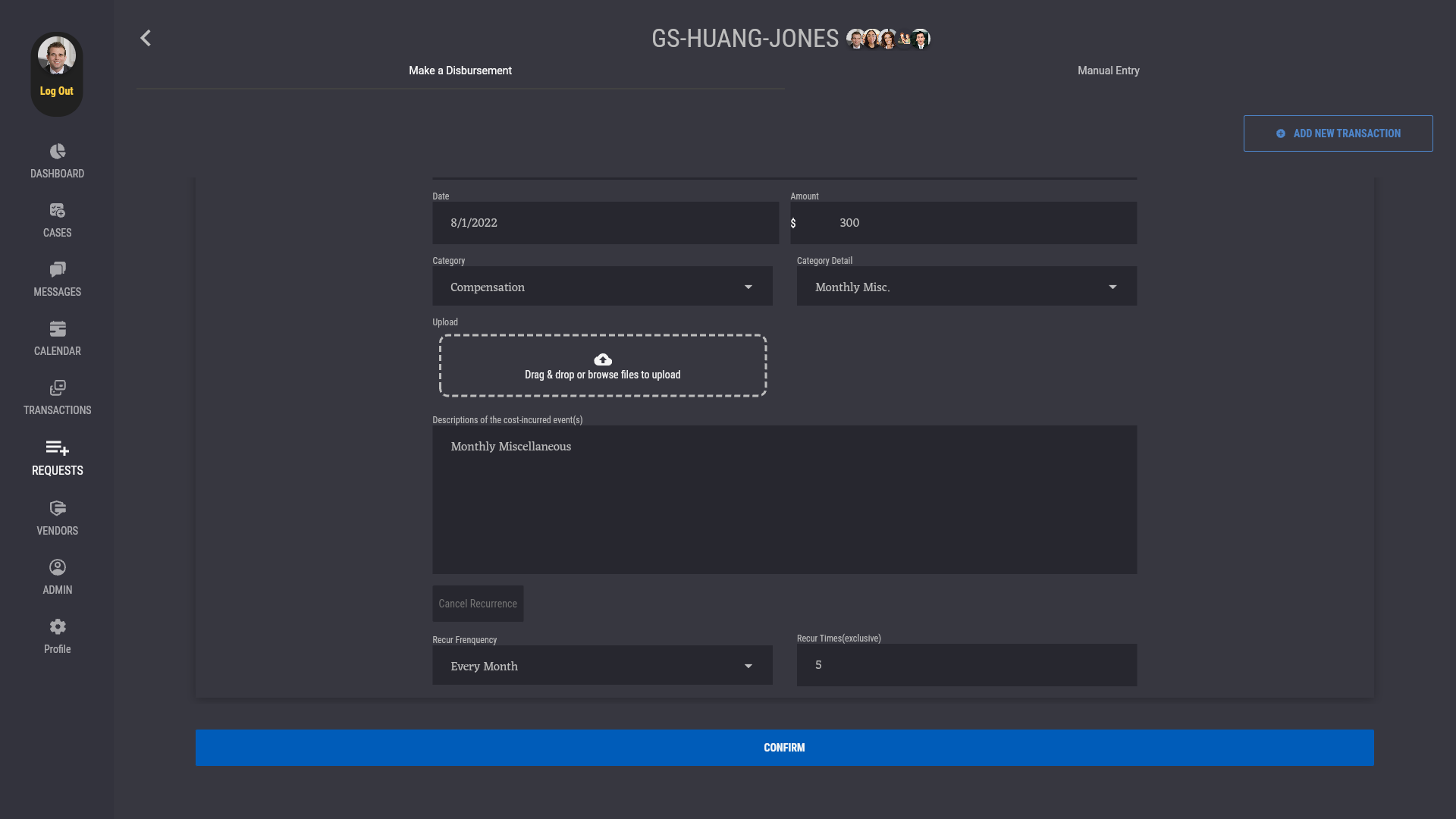The image size is (1456, 819).
Task: Expand the Category Compensation dropdown
Action: click(x=602, y=287)
